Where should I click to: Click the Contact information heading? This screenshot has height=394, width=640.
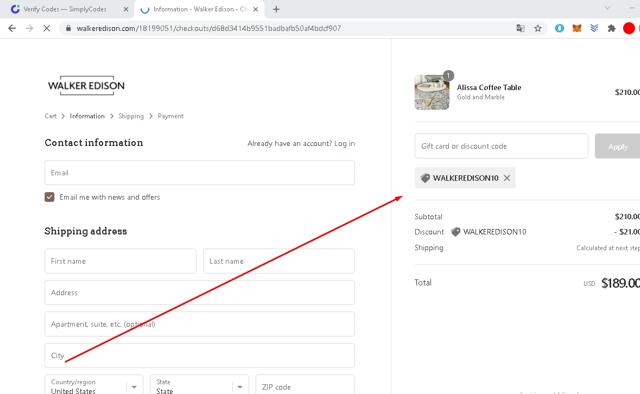point(94,142)
